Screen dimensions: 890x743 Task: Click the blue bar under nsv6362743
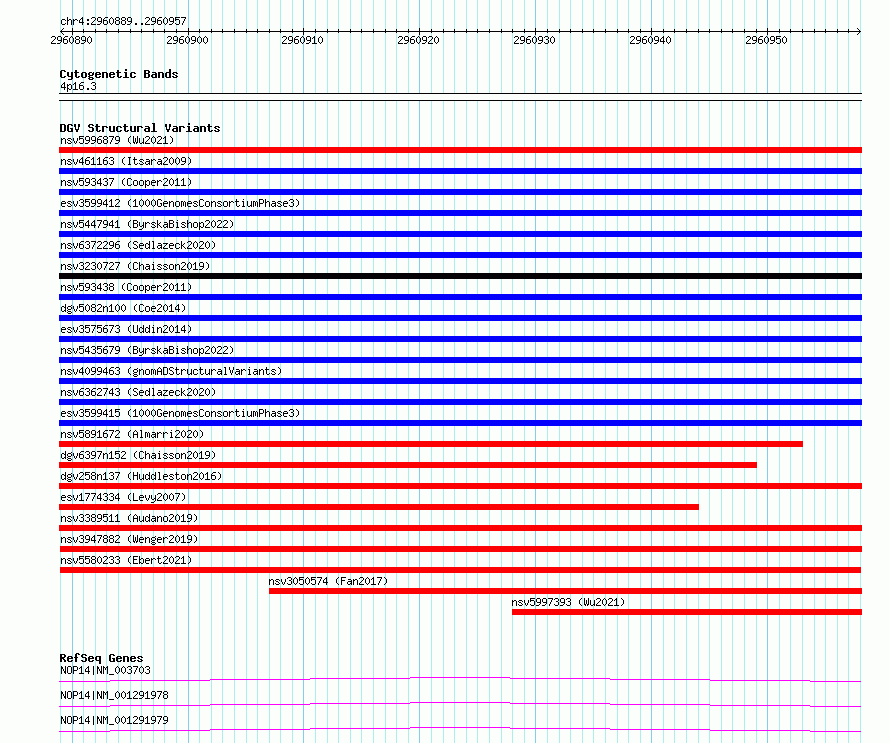pyautogui.click(x=460, y=402)
